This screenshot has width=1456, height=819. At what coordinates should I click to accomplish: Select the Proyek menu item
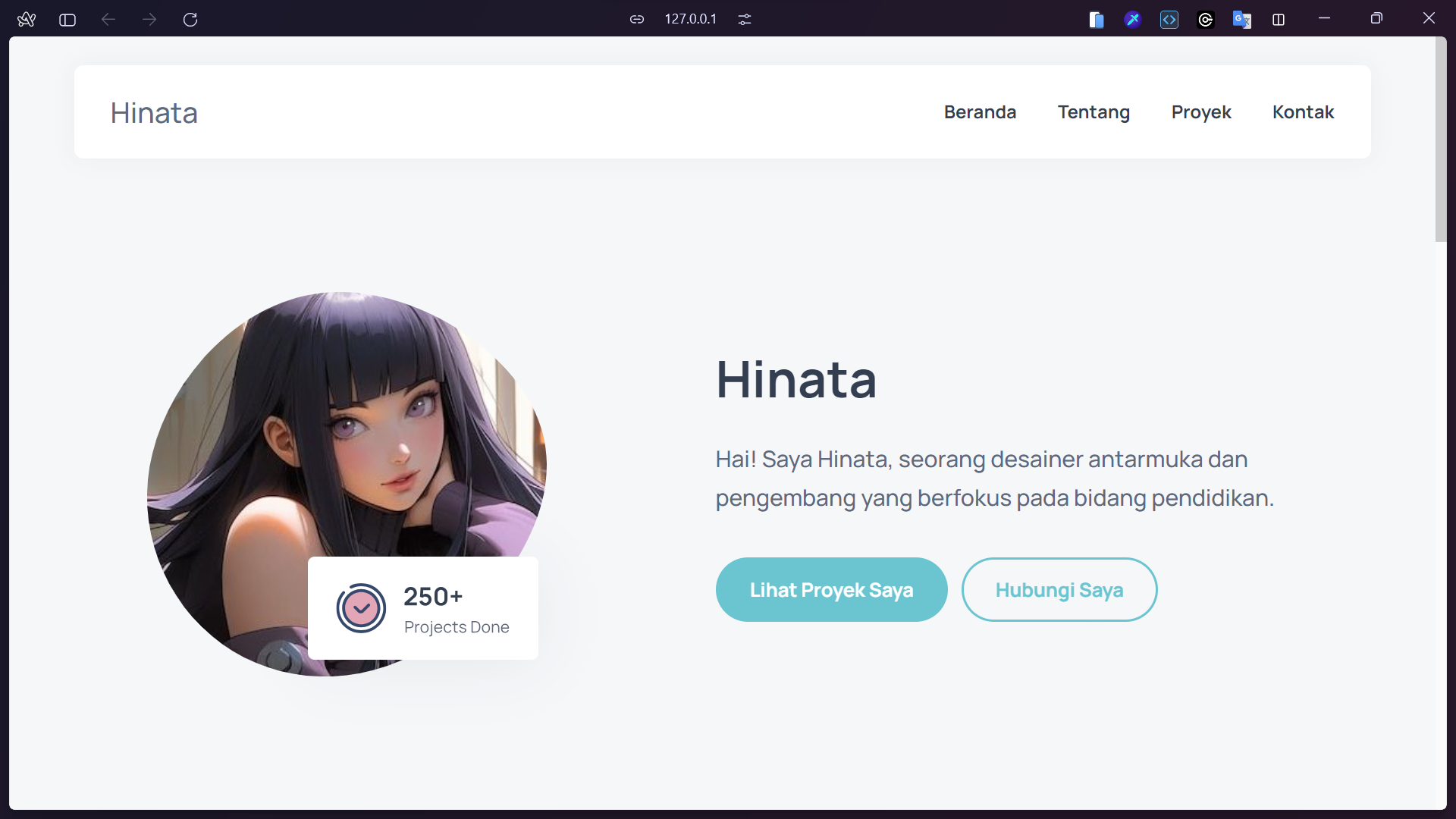[x=1201, y=111]
